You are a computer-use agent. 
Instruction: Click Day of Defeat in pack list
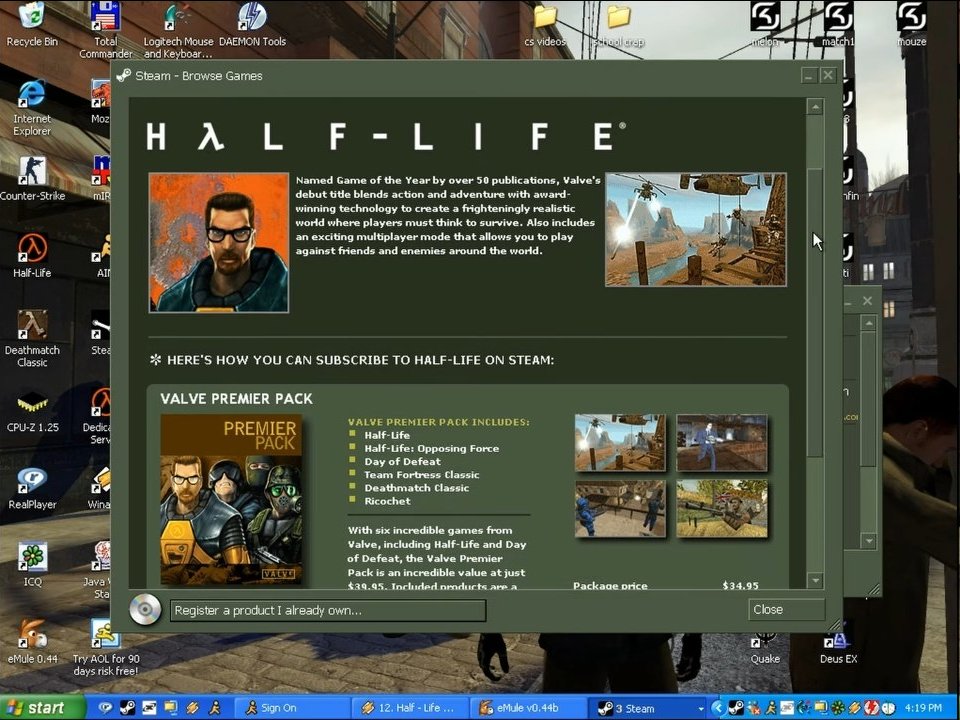402,462
